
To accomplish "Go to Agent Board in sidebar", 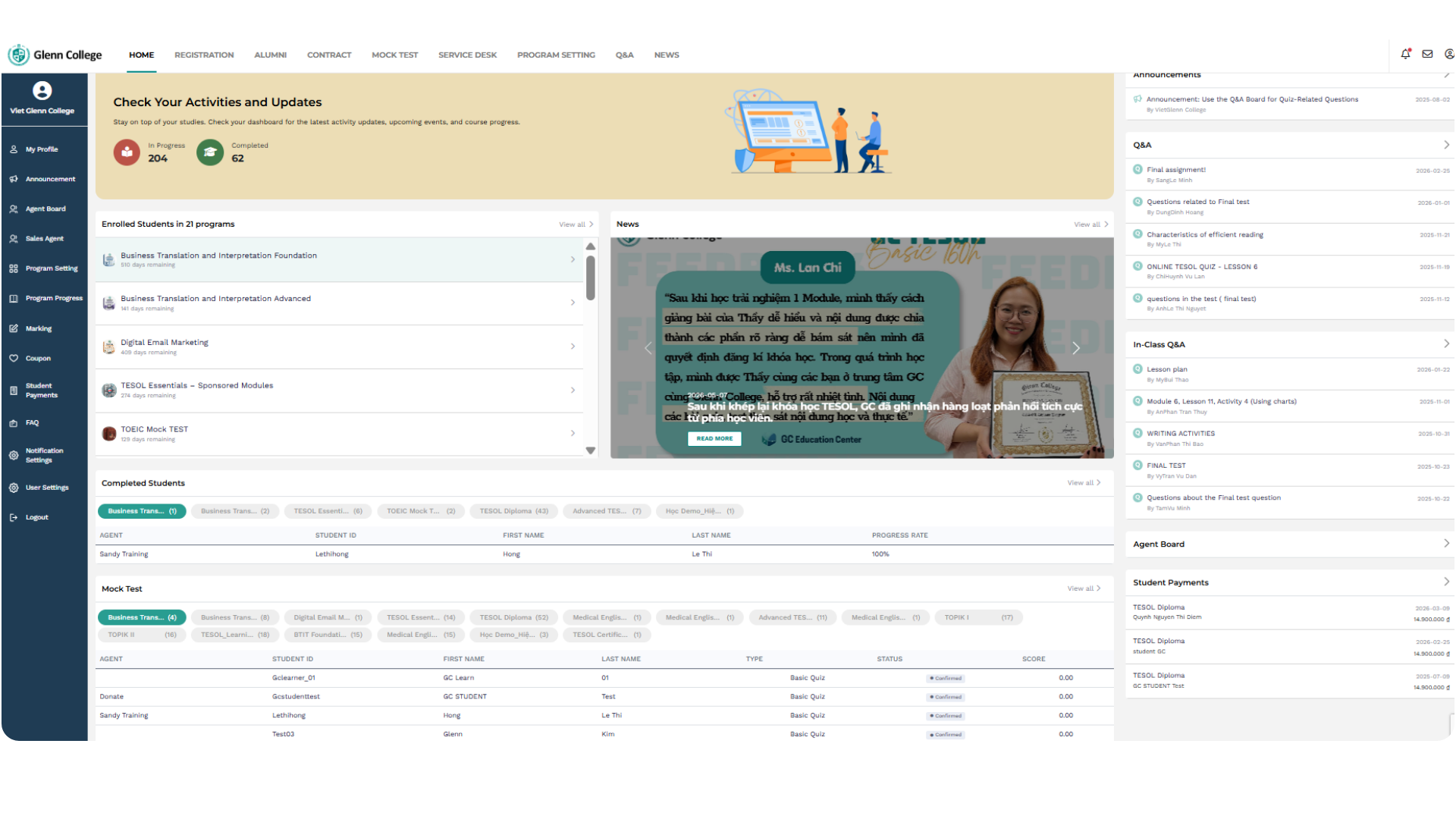I will [45, 209].
